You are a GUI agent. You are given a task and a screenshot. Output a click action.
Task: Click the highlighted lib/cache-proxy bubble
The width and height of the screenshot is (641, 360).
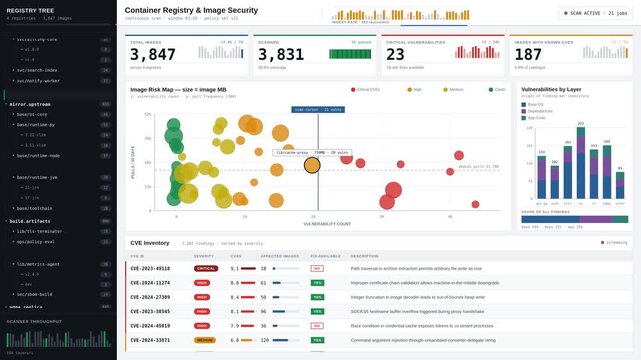(312, 165)
